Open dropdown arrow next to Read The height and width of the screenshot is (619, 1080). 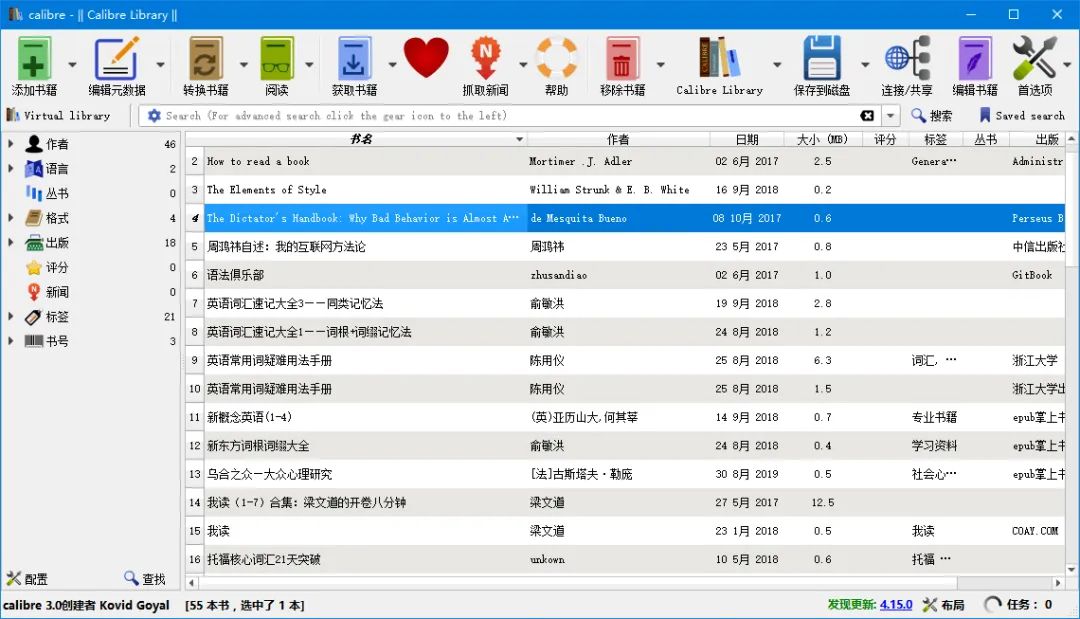click(x=309, y=65)
